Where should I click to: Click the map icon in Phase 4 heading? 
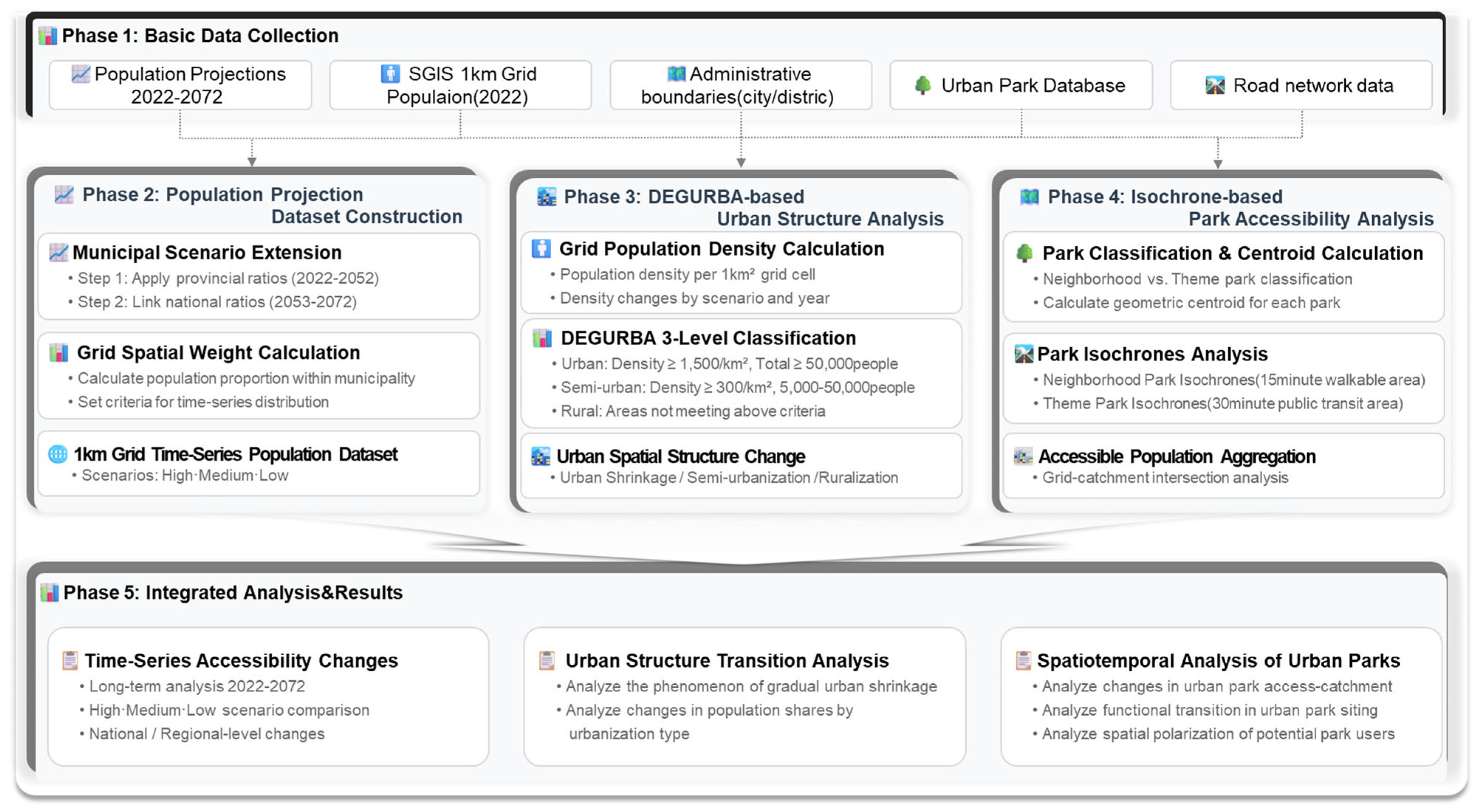pos(1029,197)
